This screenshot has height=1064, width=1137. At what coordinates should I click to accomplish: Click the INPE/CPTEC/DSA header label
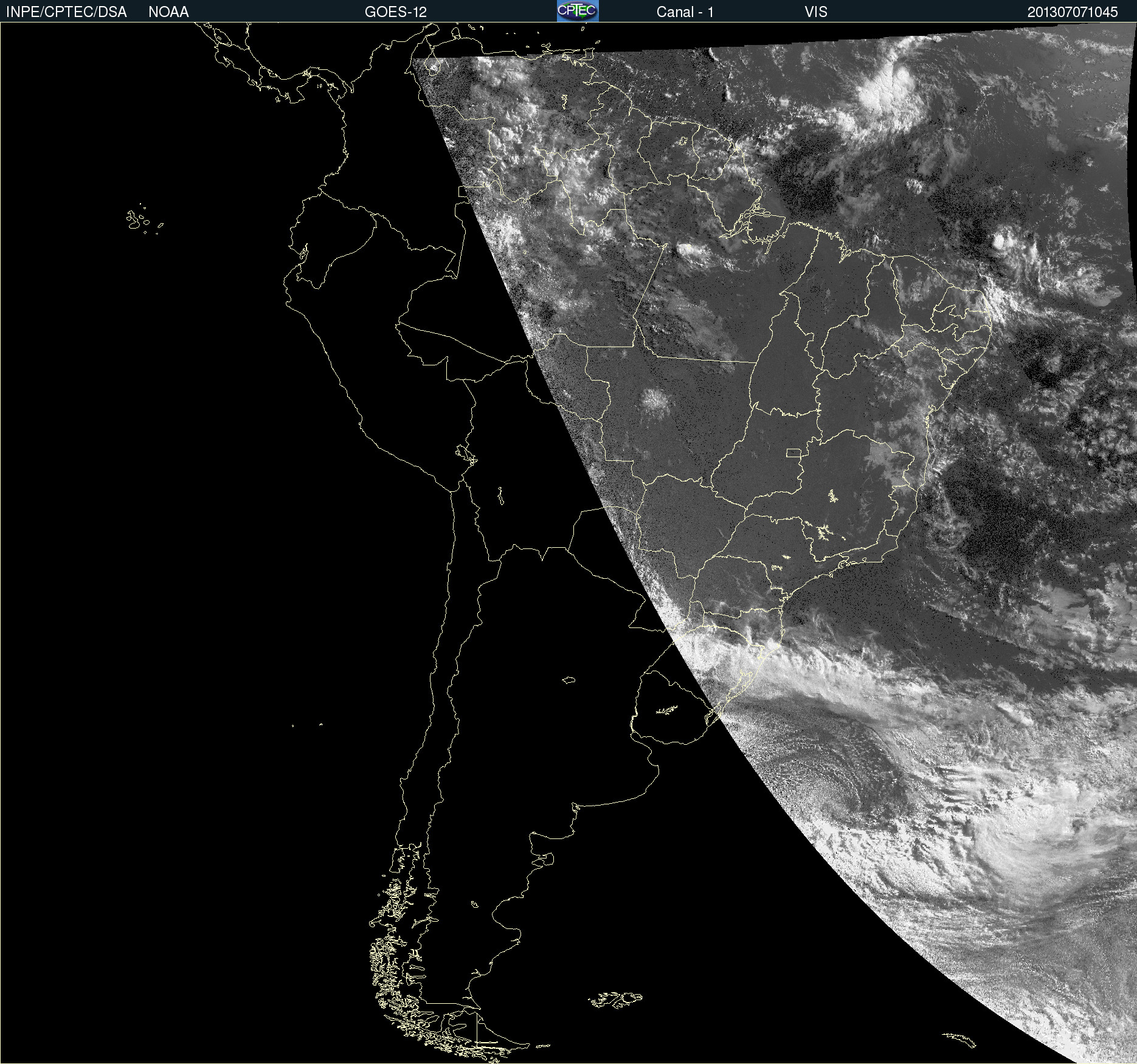(66, 12)
